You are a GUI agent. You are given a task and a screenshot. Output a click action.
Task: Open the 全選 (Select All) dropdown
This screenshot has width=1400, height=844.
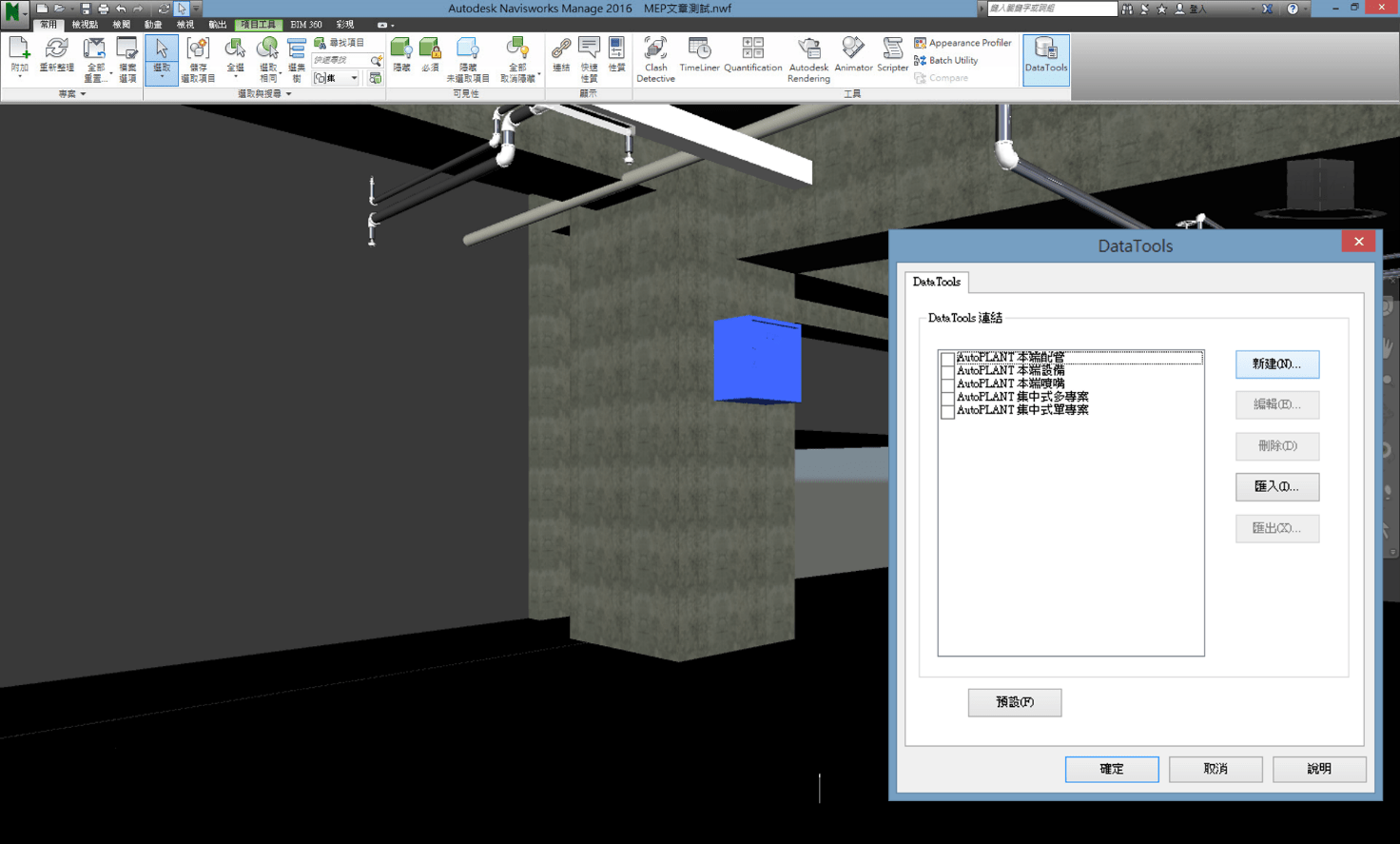235,77
